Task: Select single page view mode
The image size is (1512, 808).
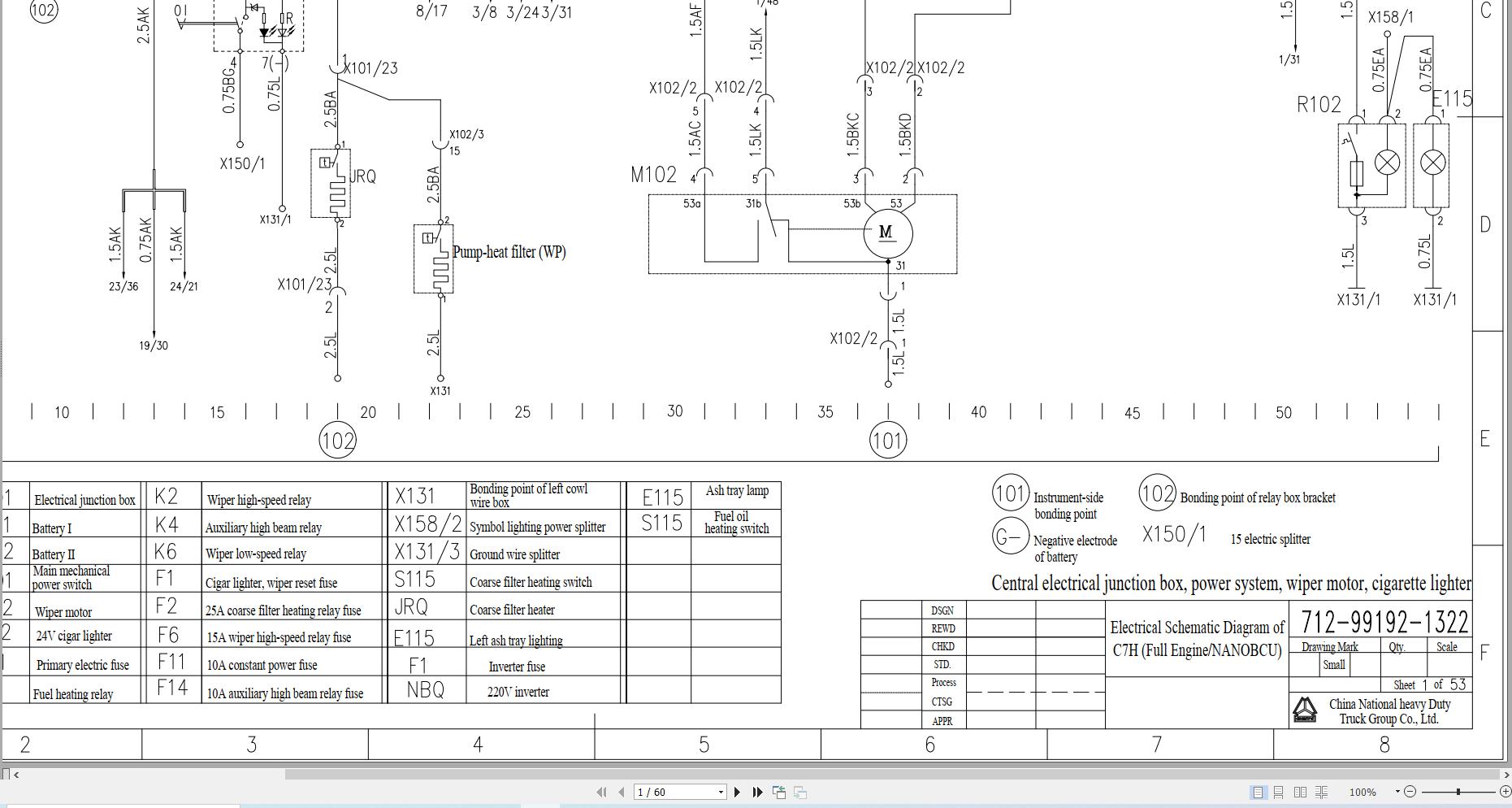Action: coord(1258,792)
